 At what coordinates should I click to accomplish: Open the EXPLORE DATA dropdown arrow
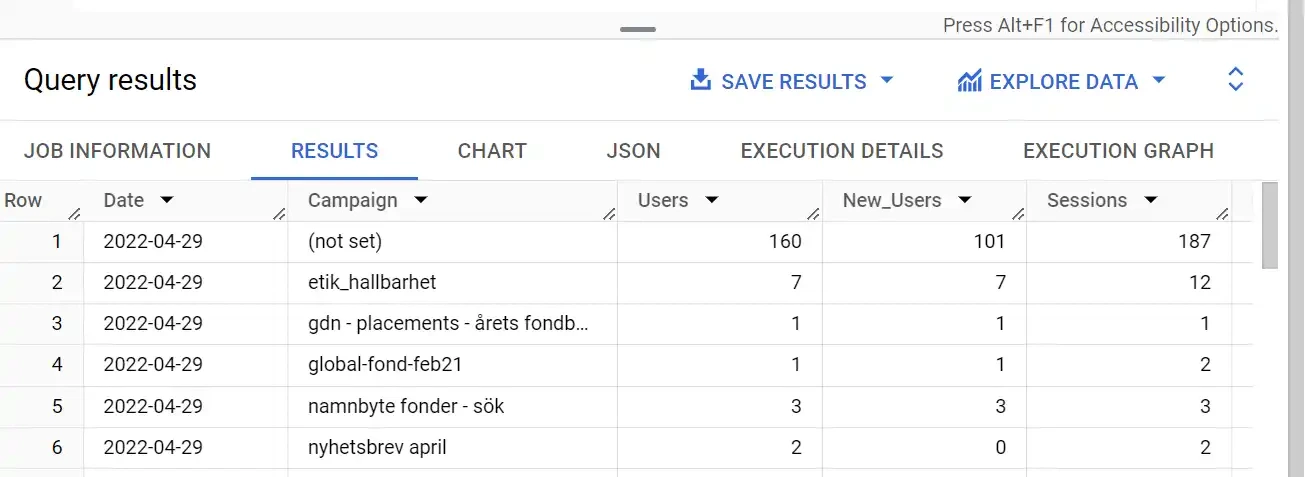1159,81
